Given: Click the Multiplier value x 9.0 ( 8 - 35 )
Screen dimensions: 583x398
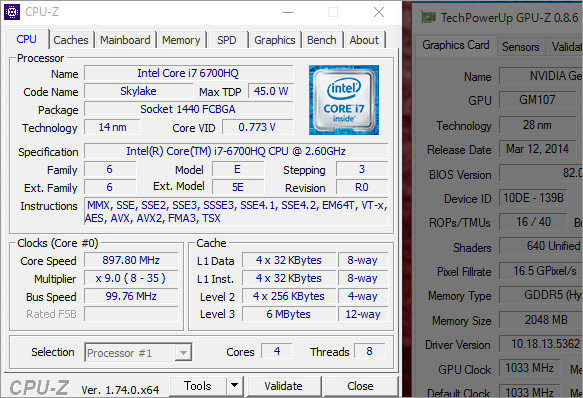Looking at the screenshot, I should (131, 278).
